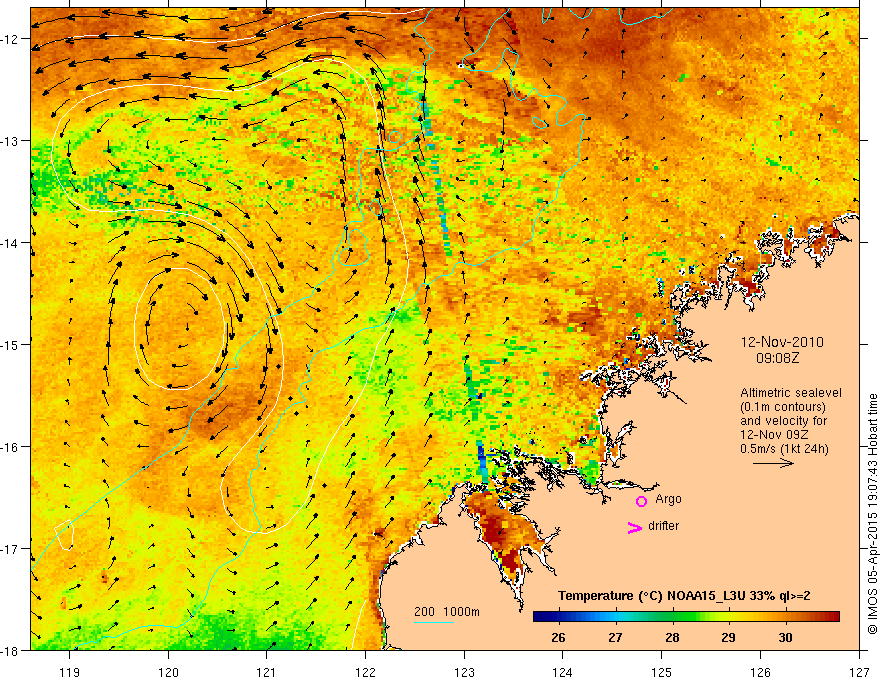Click the '12-Nov 09Z' legend line
This screenshot has height=680, width=880.
[x=772, y=435]
